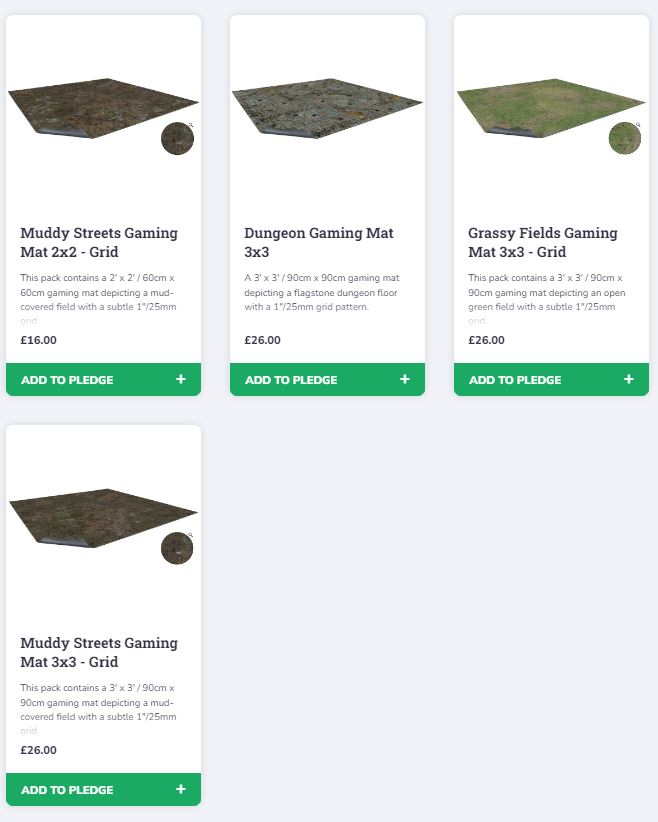Click the plus icon on Grassy Fields card

[629, 380]
